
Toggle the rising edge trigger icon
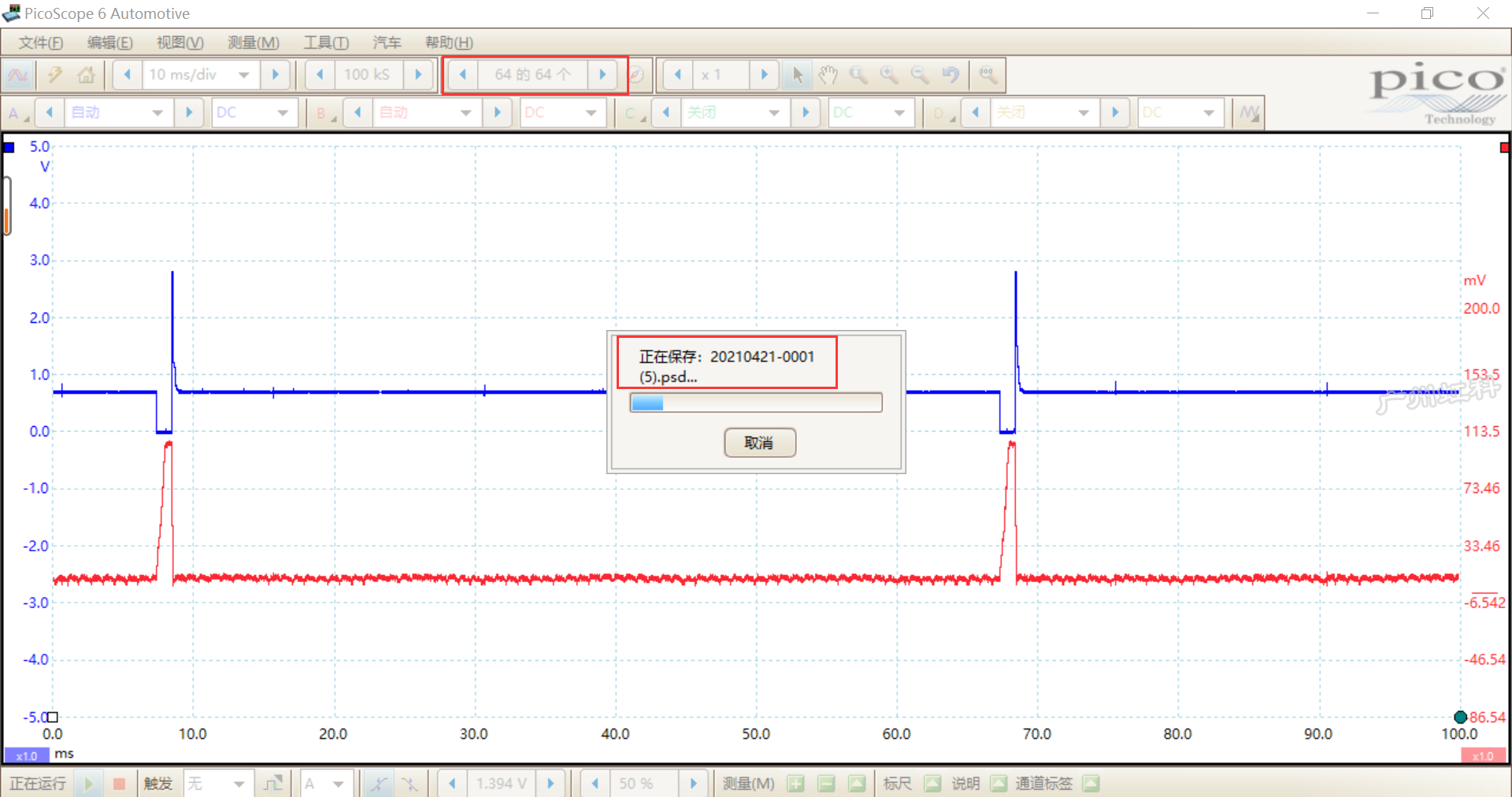click(x=380, y=784)
